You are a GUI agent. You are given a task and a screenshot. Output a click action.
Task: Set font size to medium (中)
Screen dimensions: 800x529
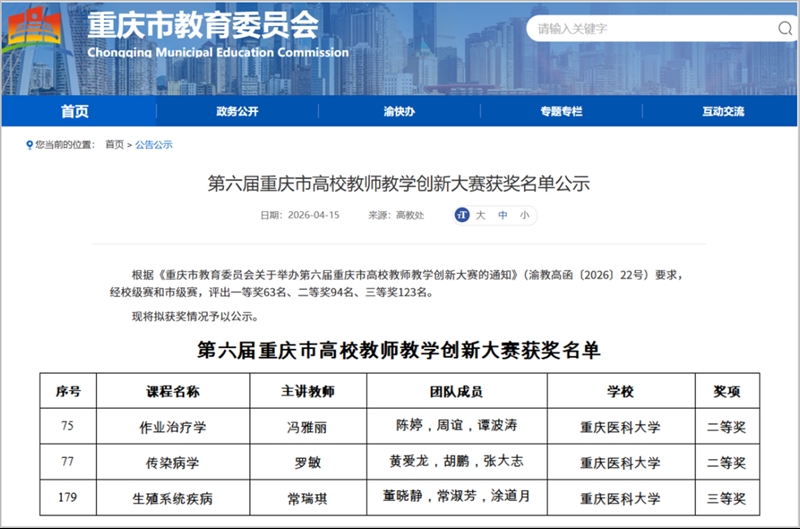(x=502, y=215)
